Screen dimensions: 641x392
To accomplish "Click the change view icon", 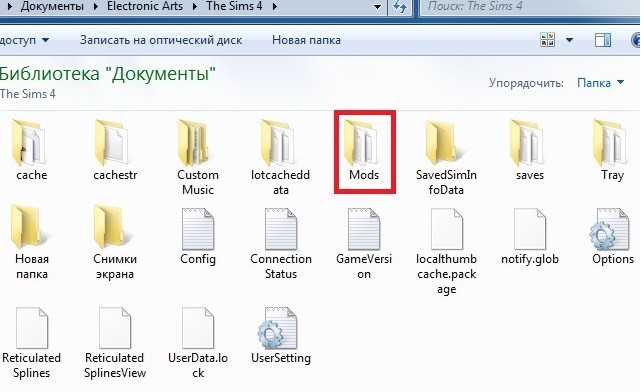I will (x=547, y=40).
